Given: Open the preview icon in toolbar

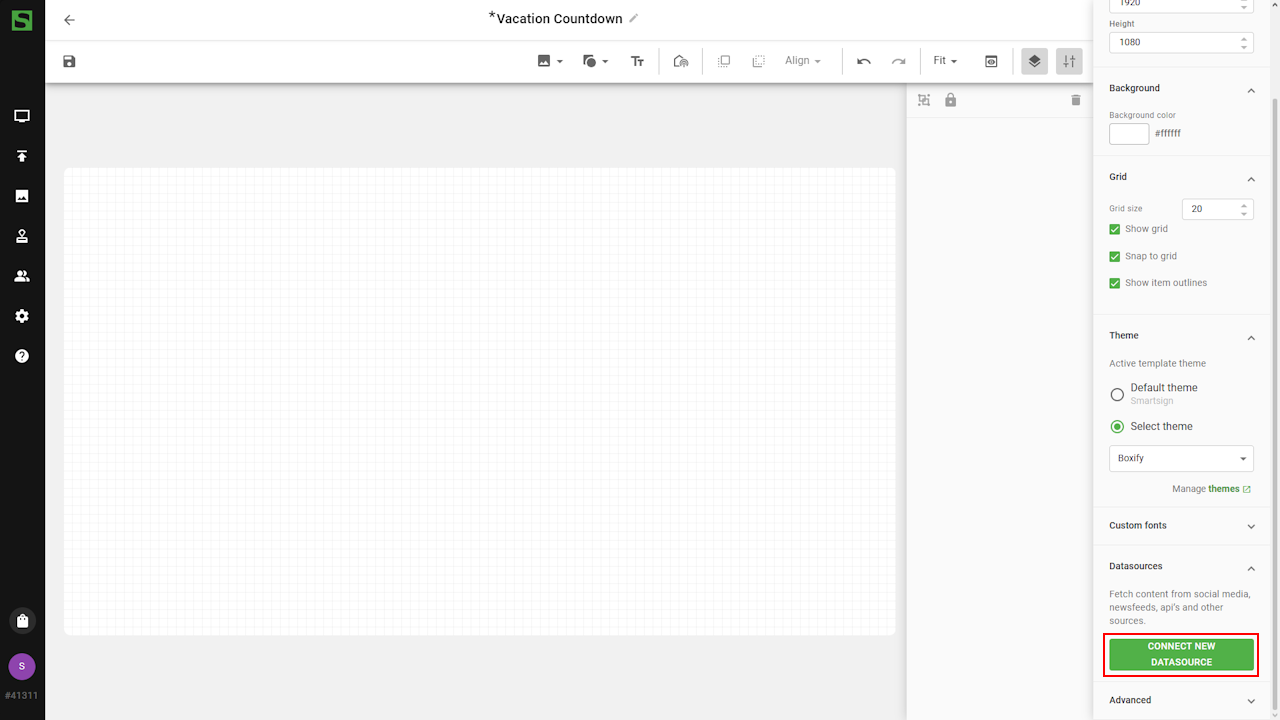Looking at the screenshot, I should click(991, 61).
